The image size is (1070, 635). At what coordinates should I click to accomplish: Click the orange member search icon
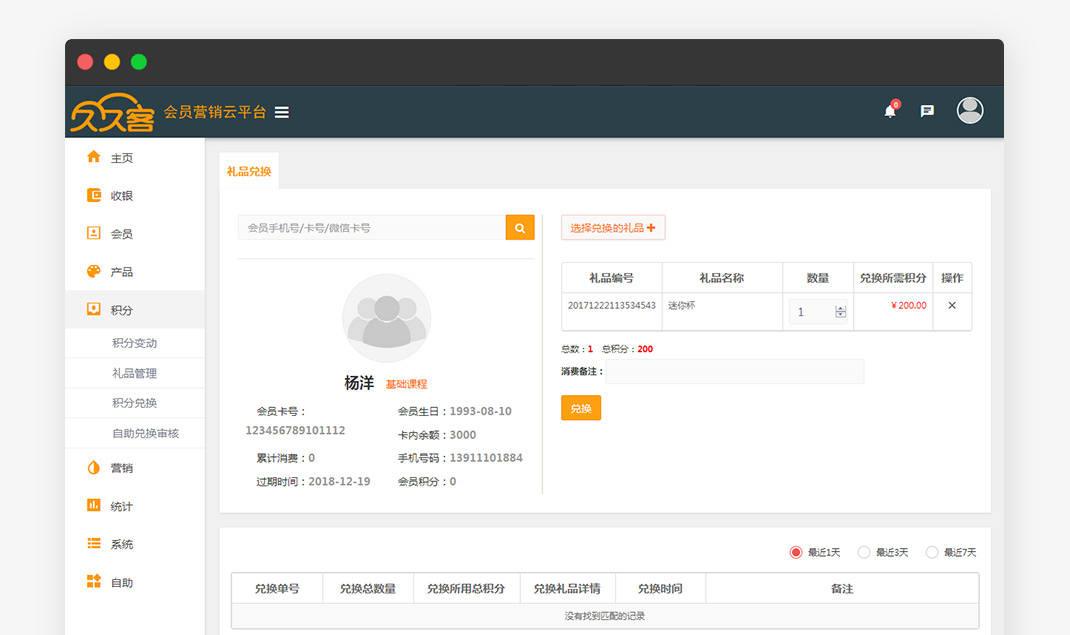(520, 228)
